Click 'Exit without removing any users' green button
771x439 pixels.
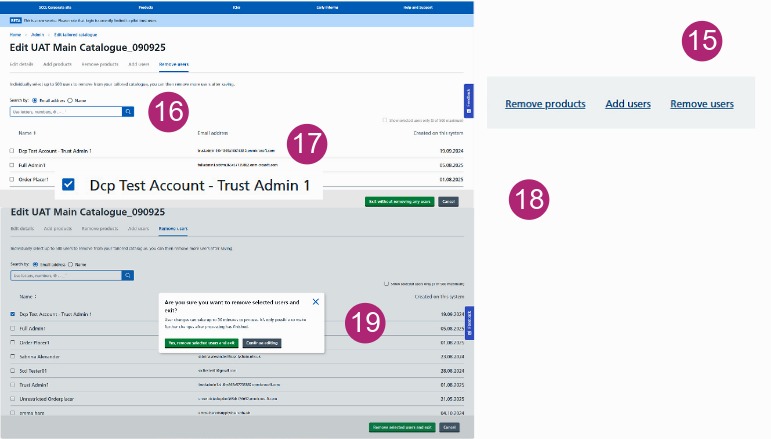click(x=400, y=202)
